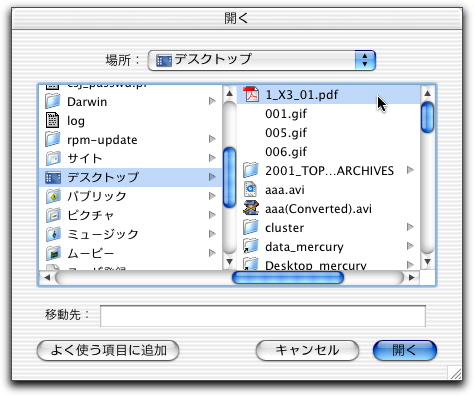
Task: Click the ムービー movies folder icon
Action: (53, 253)
